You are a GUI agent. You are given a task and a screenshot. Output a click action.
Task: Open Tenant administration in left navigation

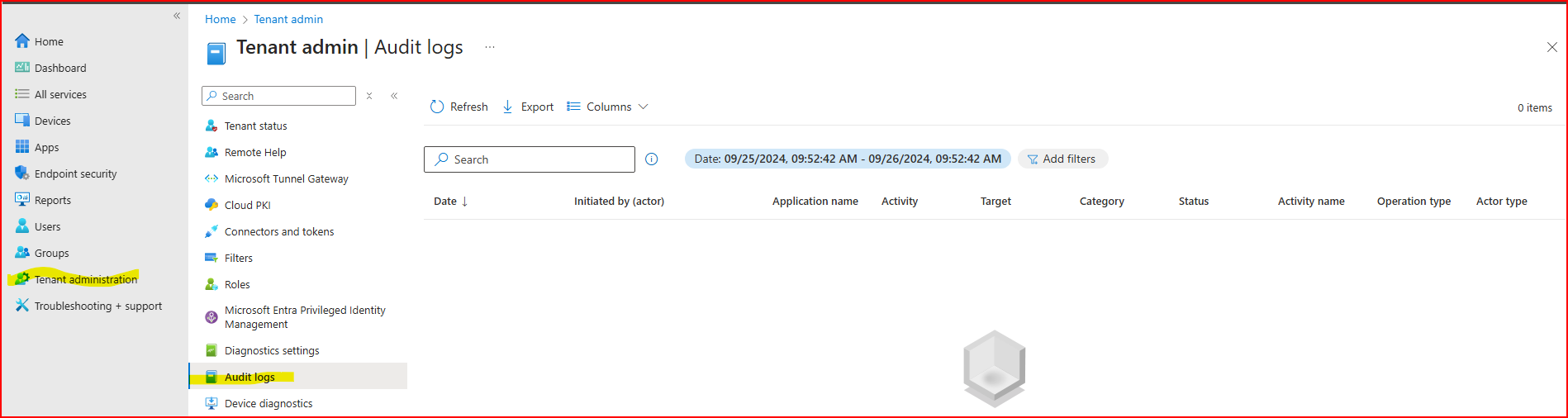point(86,279)
